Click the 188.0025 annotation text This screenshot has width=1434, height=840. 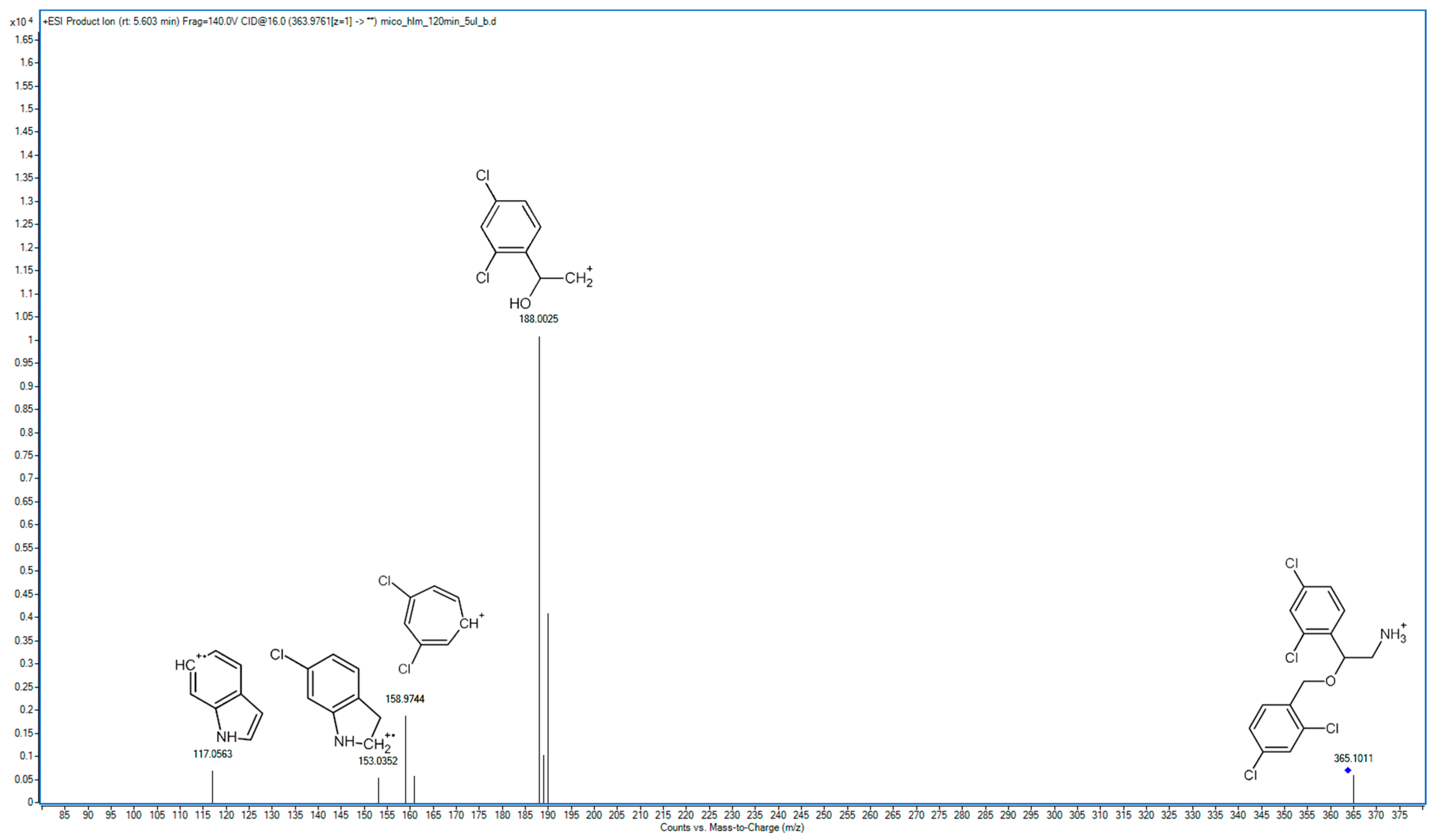(539, 319)
